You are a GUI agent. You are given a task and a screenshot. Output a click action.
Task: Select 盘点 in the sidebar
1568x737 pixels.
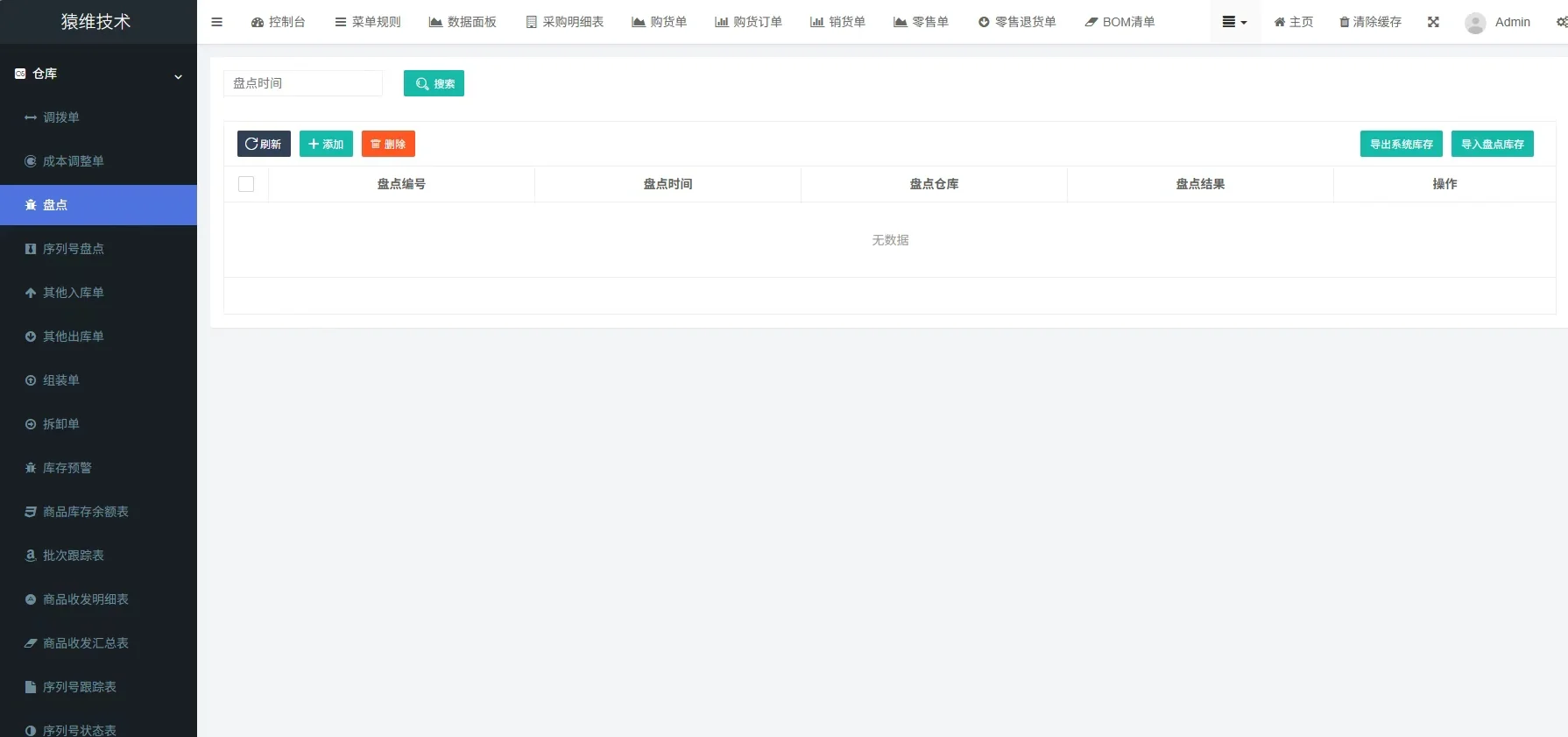(98, 205)
